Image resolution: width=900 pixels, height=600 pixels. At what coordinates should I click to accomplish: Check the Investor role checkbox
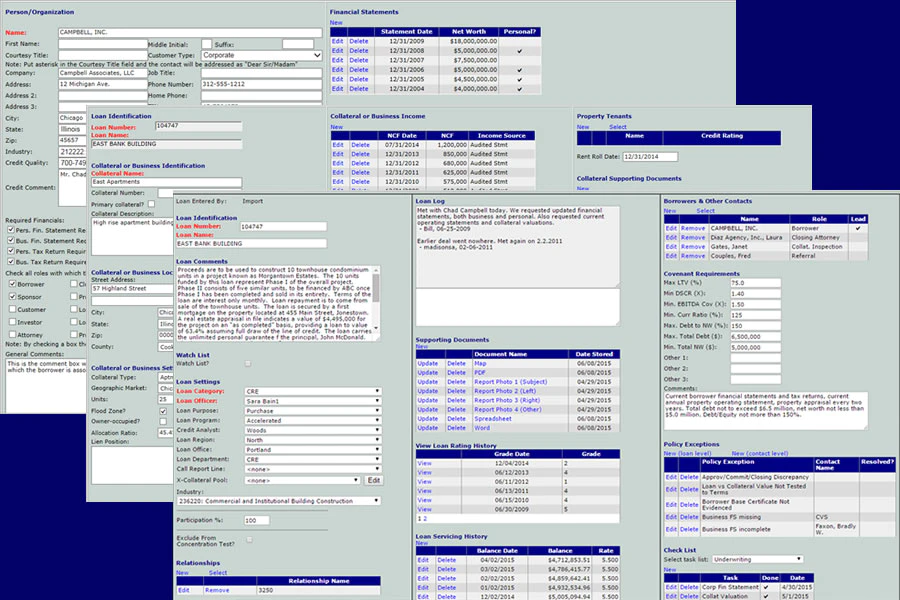[x=12, y=322]
